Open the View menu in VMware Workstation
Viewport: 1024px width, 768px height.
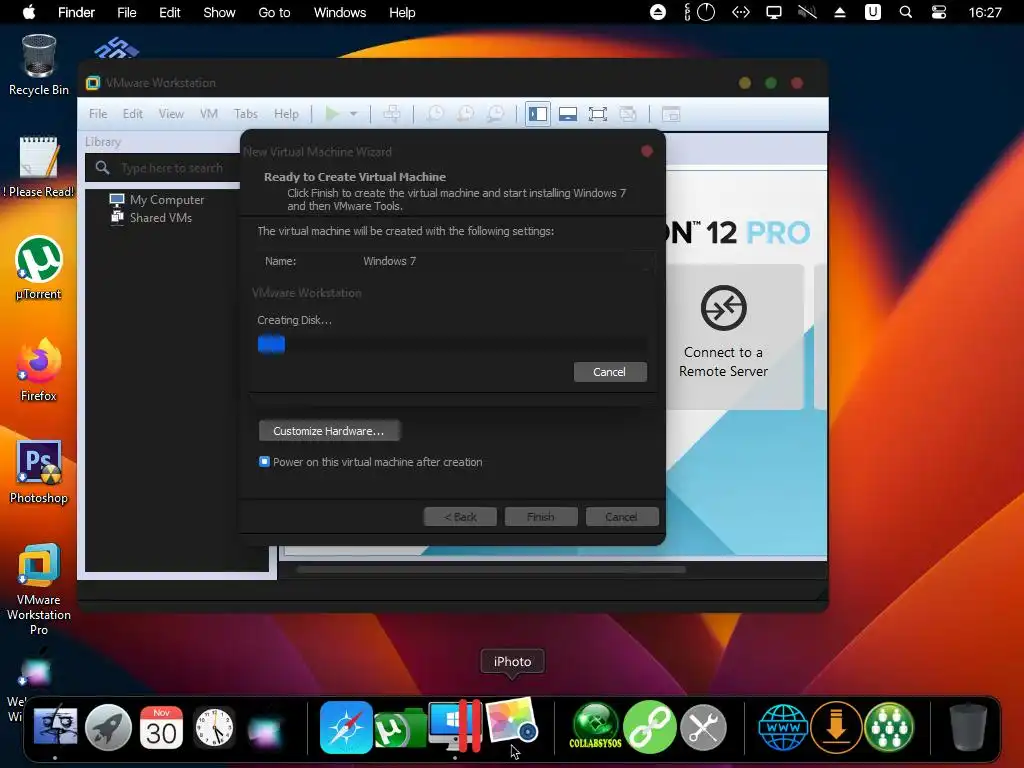click(x=171, y=114)
